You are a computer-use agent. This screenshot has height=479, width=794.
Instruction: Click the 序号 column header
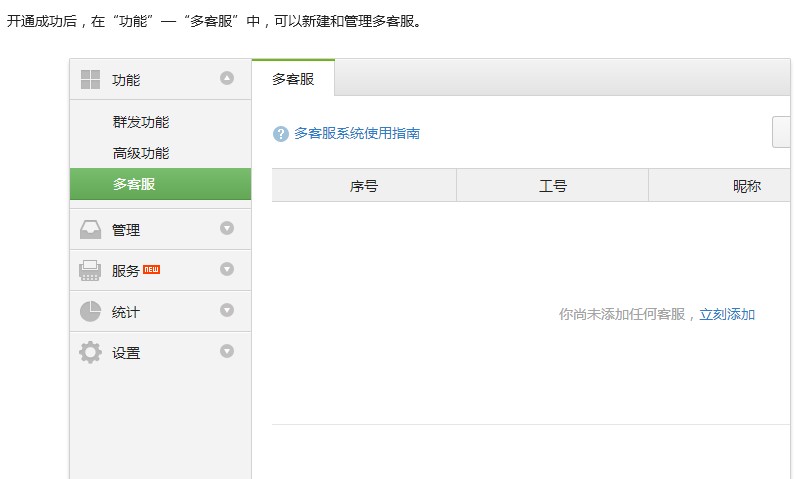click(x=364, y=186)
